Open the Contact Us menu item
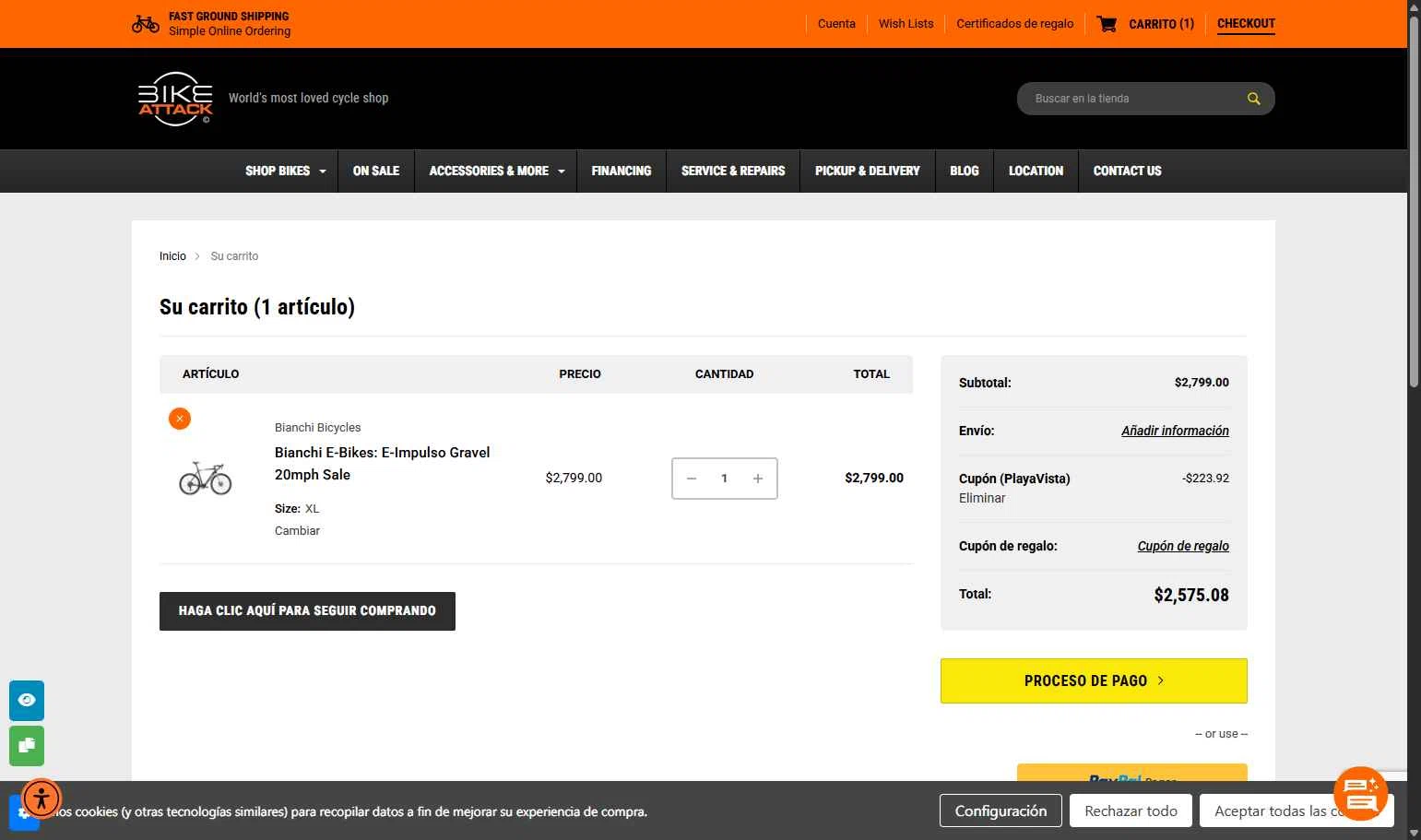The width and height of the screenshot is (1421, 840). pyautogui.click(x=1127, y=172)
